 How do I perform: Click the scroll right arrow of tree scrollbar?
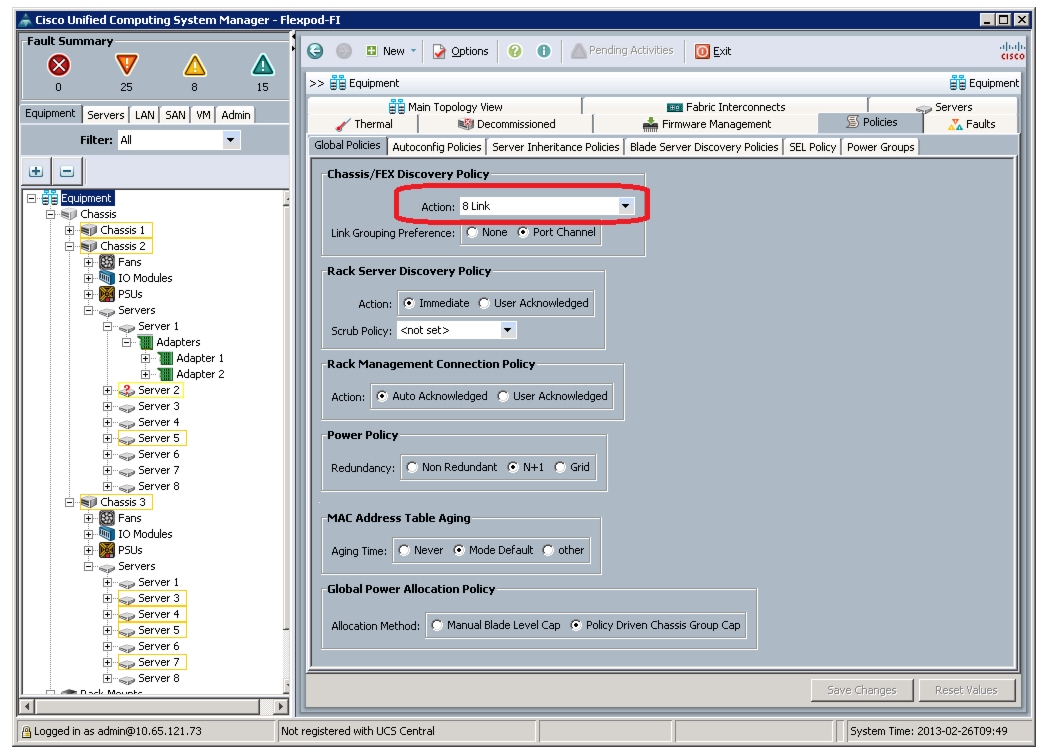click(281, 706)
